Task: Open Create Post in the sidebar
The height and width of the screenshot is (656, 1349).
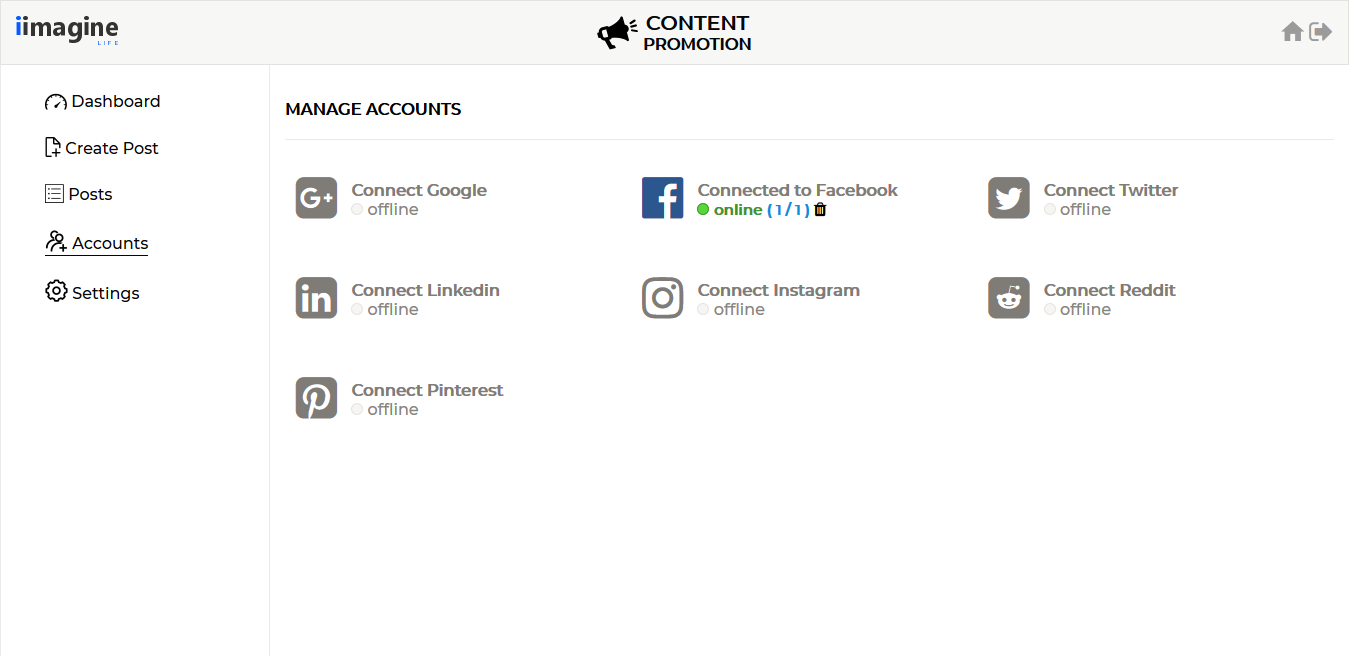Action: click(x=102, y=148)
